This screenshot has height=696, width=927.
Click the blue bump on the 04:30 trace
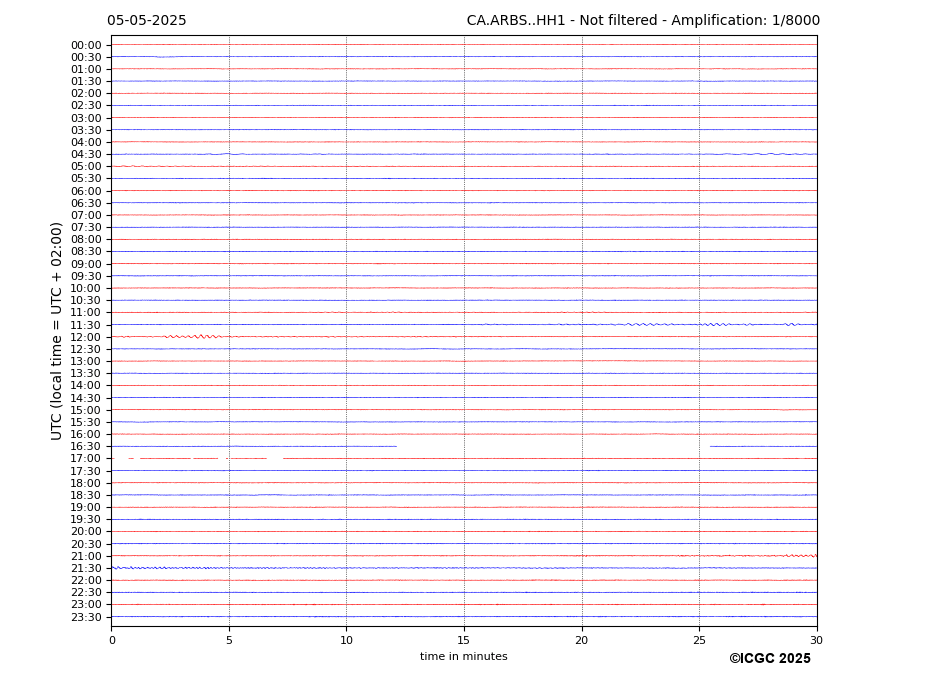[228, 154]
